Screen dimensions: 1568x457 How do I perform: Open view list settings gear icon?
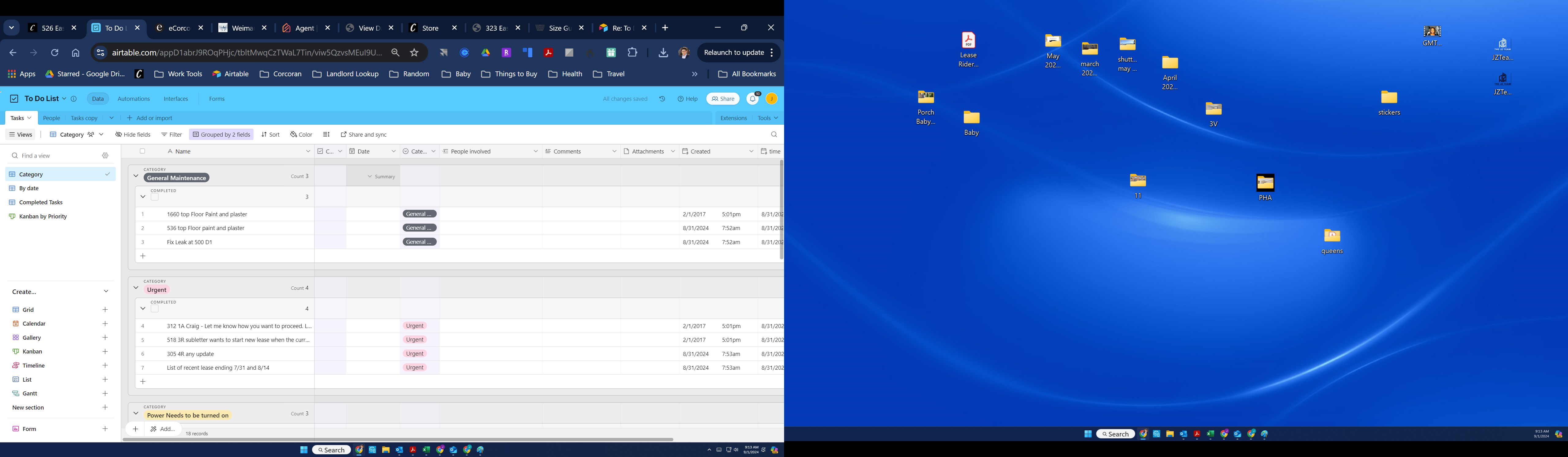point(105,156)
